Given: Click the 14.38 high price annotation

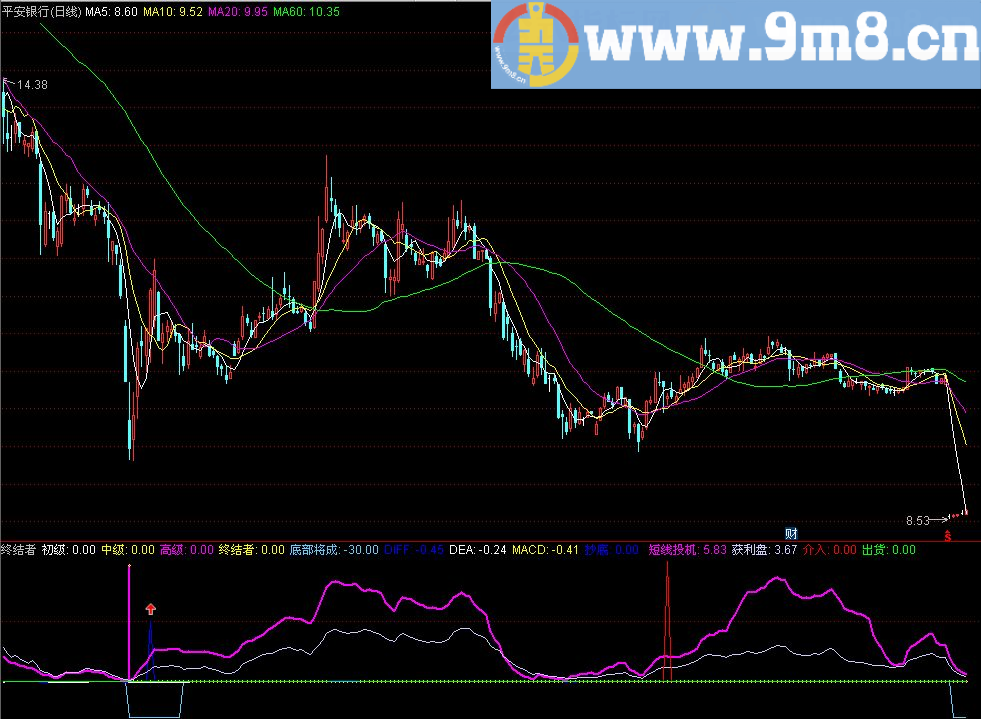Looking at the screenshot, I should click(33, 84).
